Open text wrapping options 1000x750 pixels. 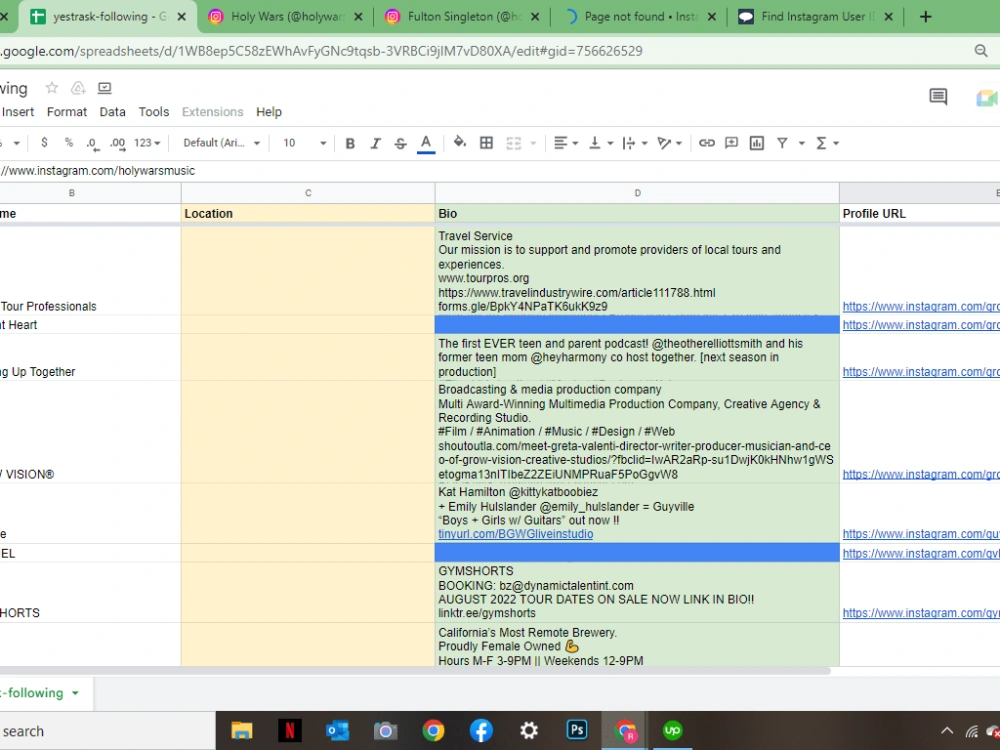pyautogui.click(x=635, y=143)
